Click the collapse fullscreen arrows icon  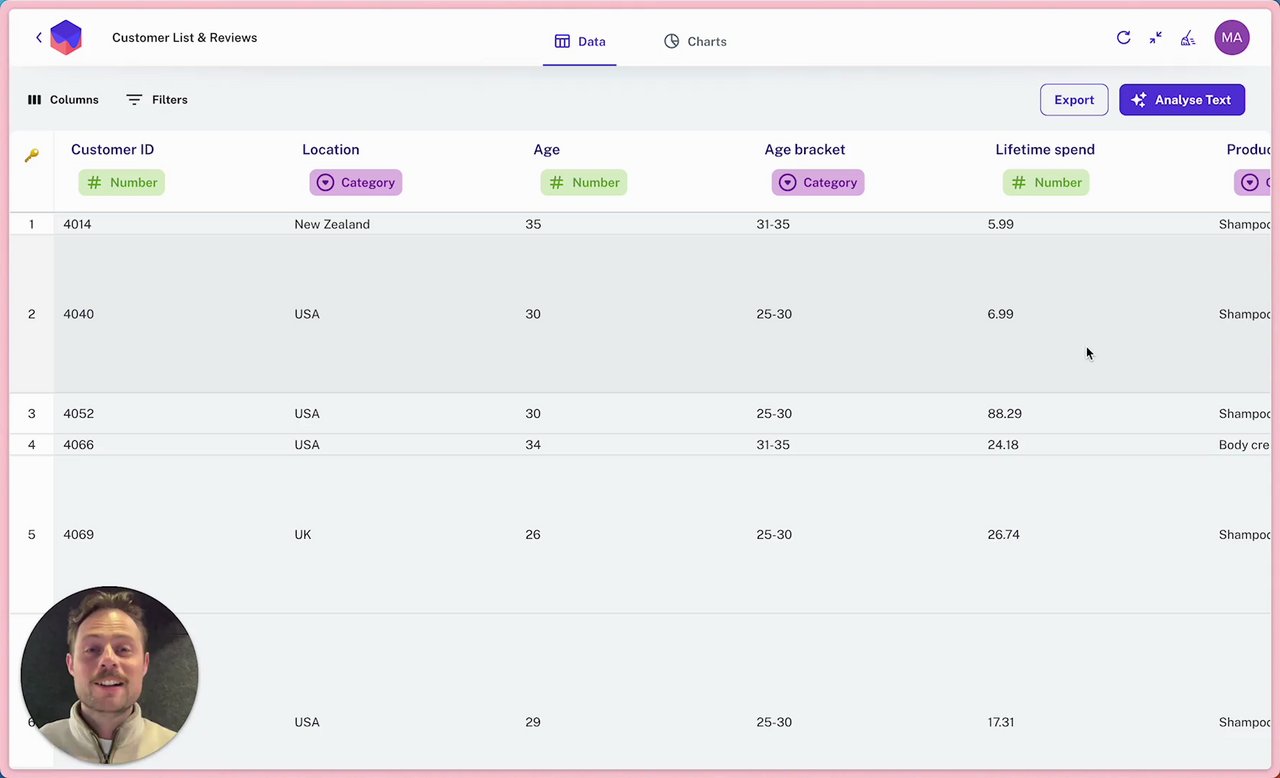[1155, 38]
